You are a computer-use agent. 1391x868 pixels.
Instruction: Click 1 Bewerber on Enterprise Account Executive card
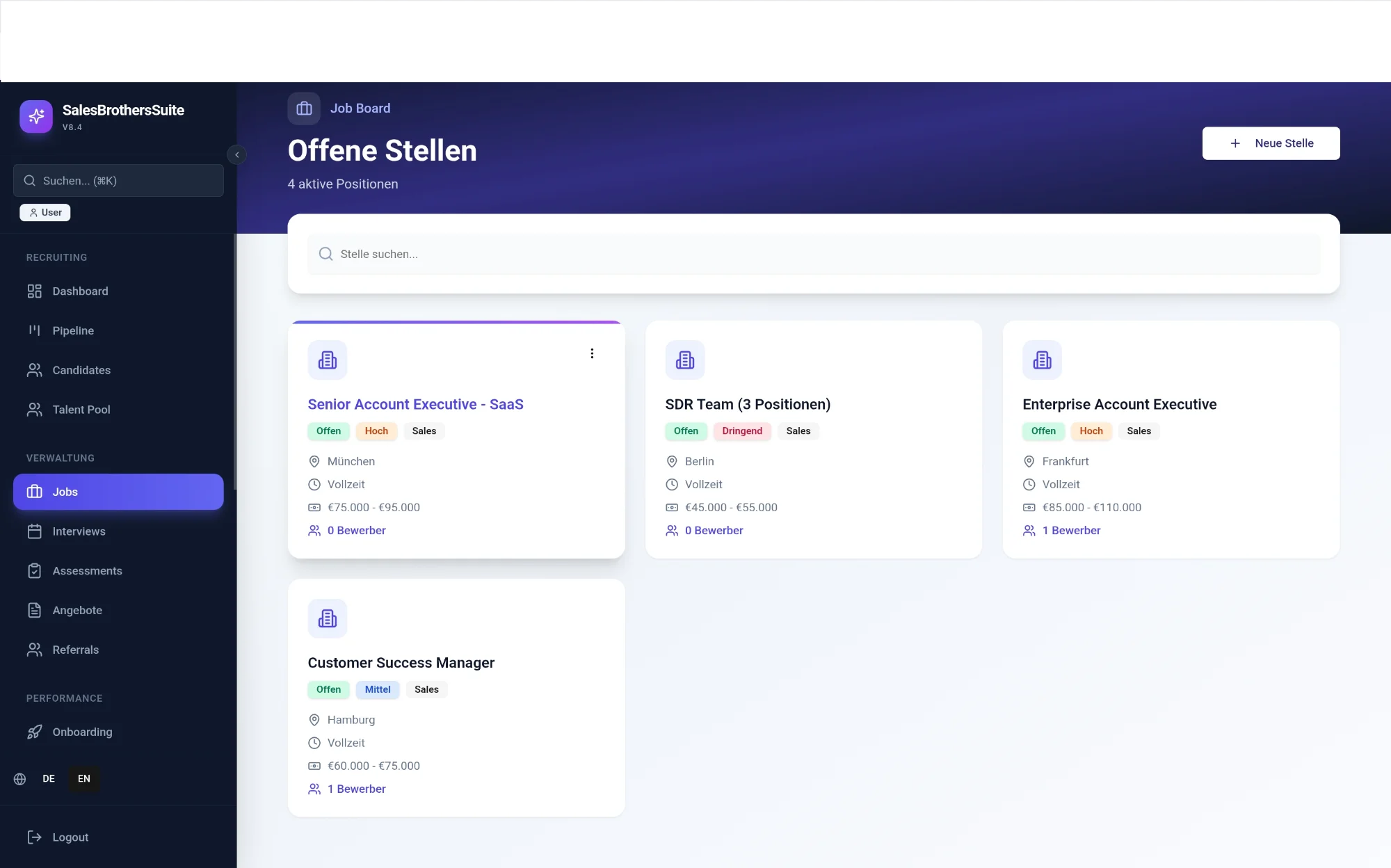[x=1070, y=531]
